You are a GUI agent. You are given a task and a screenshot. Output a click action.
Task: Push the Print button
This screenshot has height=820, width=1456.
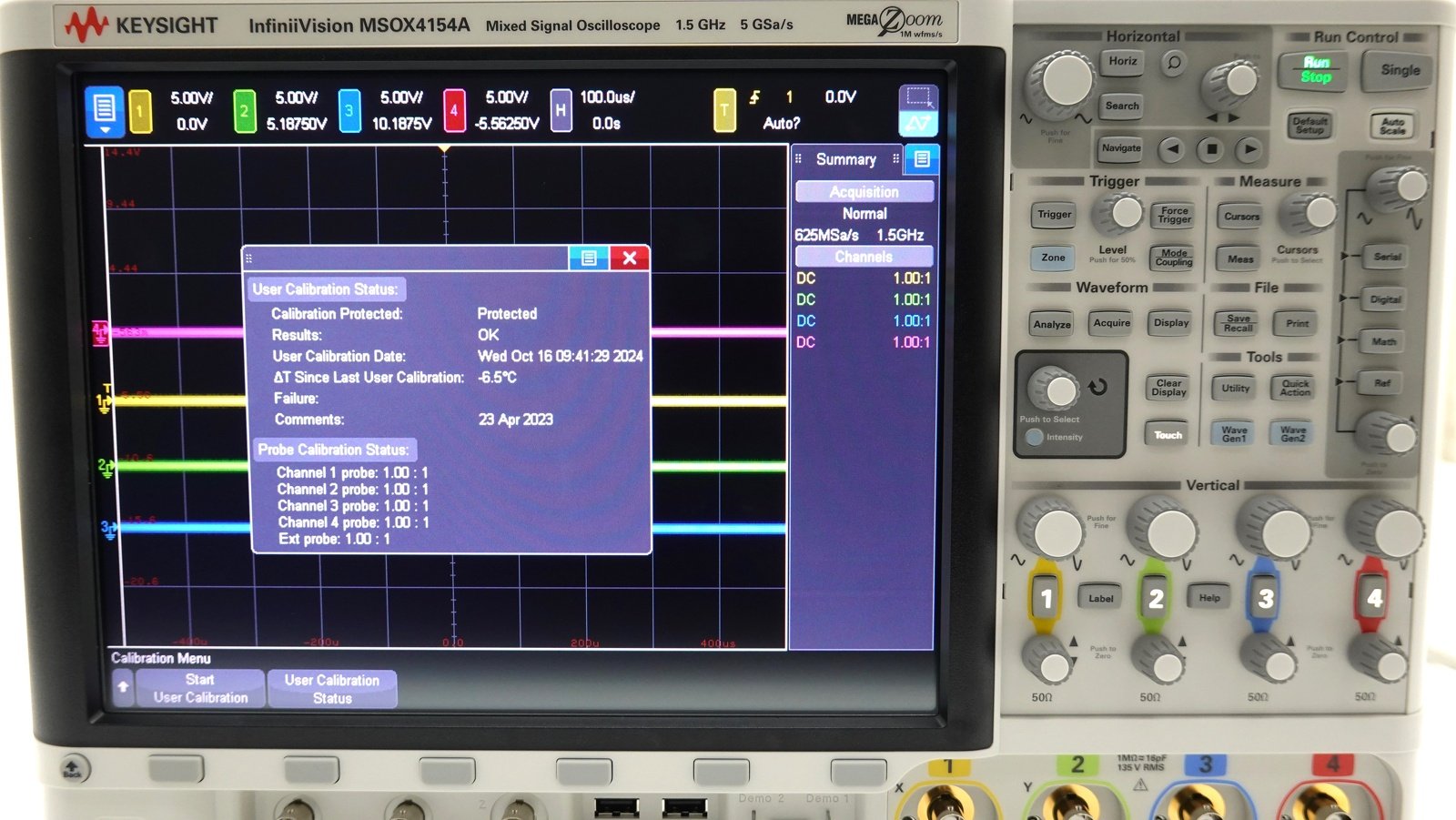[x=1298, y=323]
